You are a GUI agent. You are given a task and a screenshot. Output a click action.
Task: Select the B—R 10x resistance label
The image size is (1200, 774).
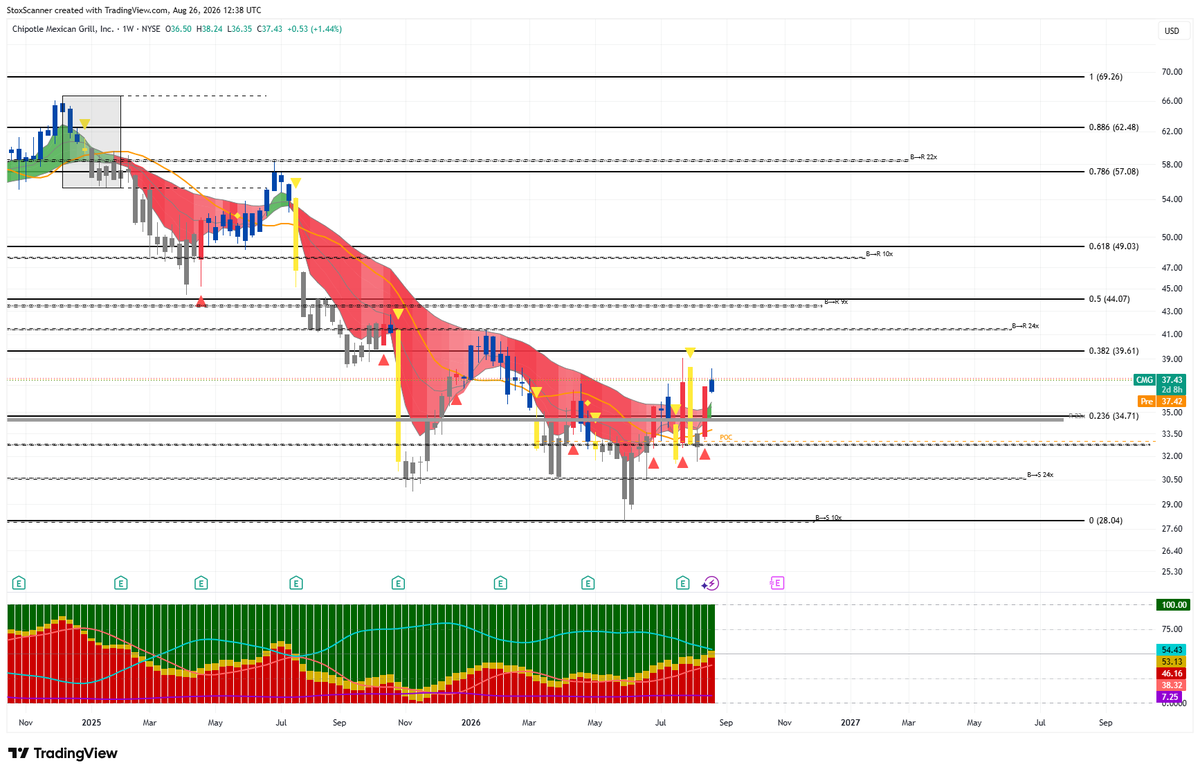pyautogui.click(x=879, y=254)
